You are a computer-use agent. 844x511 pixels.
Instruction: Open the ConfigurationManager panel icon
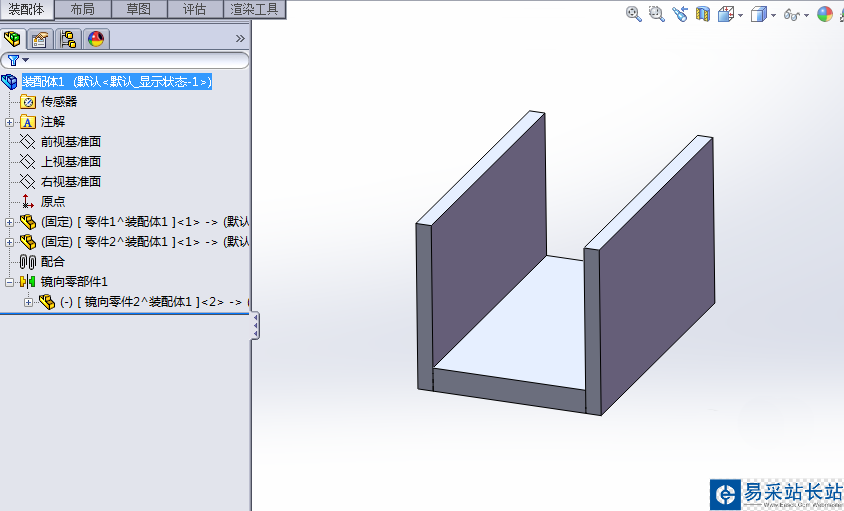pos(68,39)
